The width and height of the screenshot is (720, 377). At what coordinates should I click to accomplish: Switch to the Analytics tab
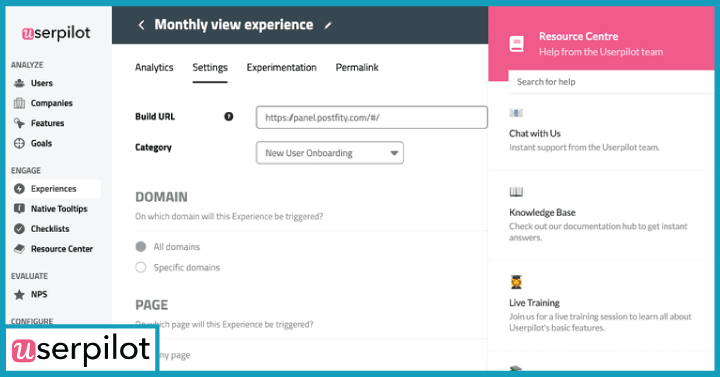154,68
